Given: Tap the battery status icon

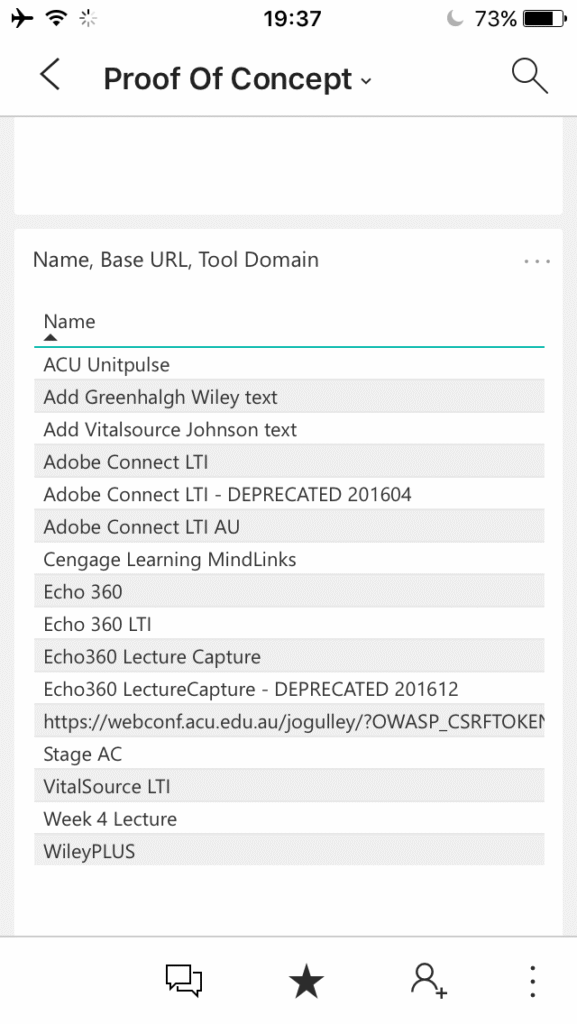Looking at the screenshot, I should (x=546, y=18).
